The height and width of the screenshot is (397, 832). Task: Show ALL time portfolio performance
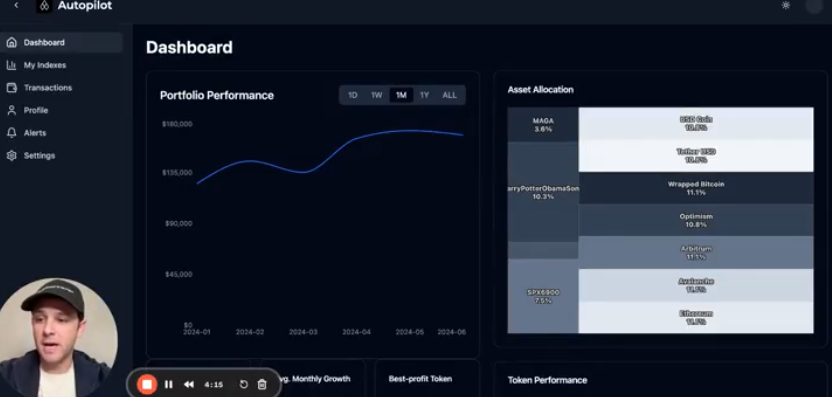click(x=449, y=95)
